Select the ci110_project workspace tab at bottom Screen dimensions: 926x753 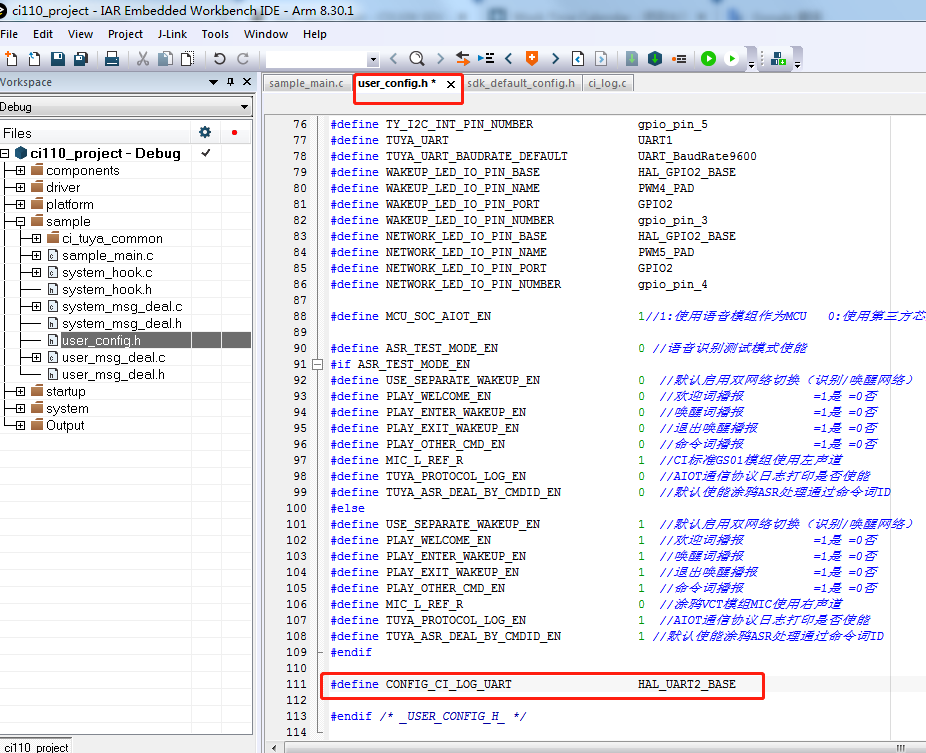[36, 747]
